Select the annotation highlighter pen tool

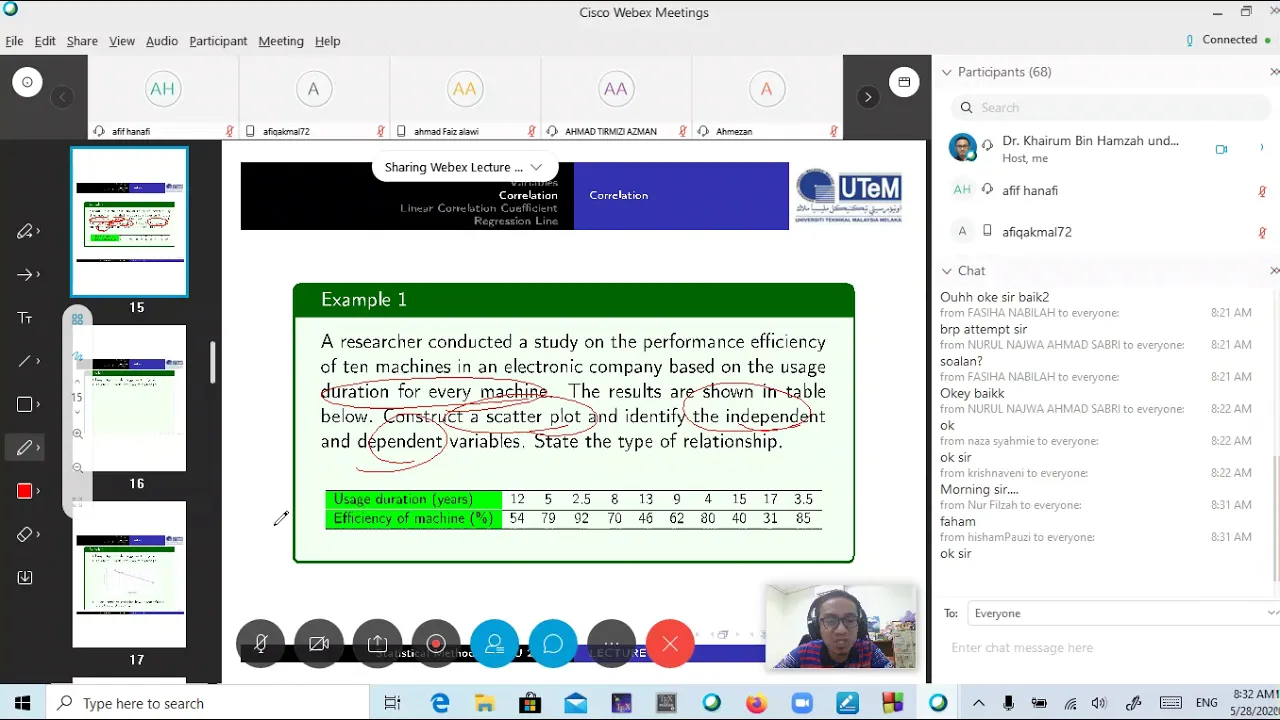click(25, 231)
